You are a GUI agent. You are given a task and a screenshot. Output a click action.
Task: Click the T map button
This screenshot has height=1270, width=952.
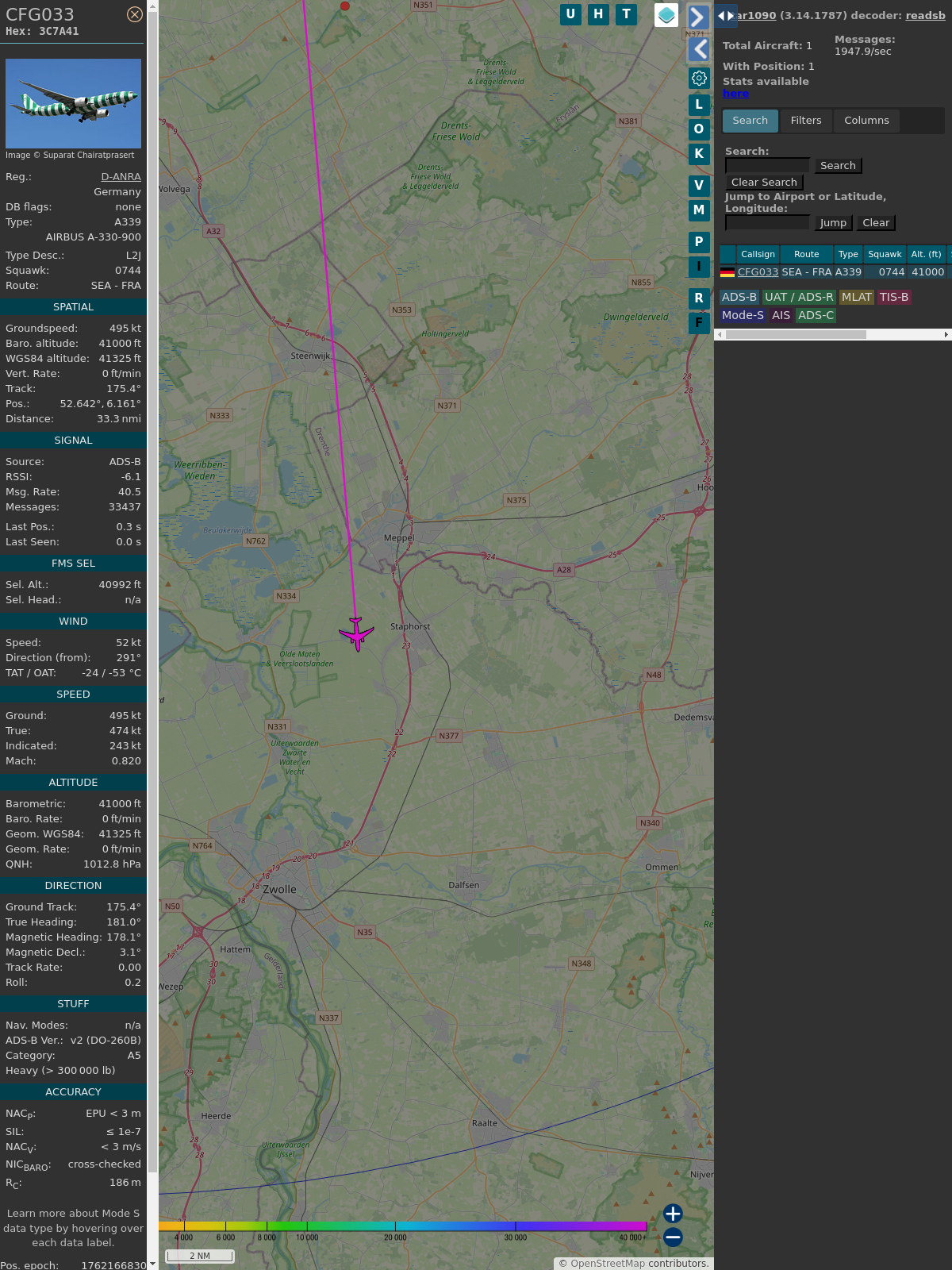tap(627, 14)
